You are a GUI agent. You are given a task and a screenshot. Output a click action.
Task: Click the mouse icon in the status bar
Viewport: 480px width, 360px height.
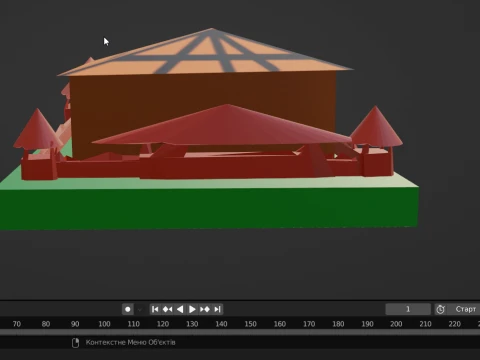76,343
